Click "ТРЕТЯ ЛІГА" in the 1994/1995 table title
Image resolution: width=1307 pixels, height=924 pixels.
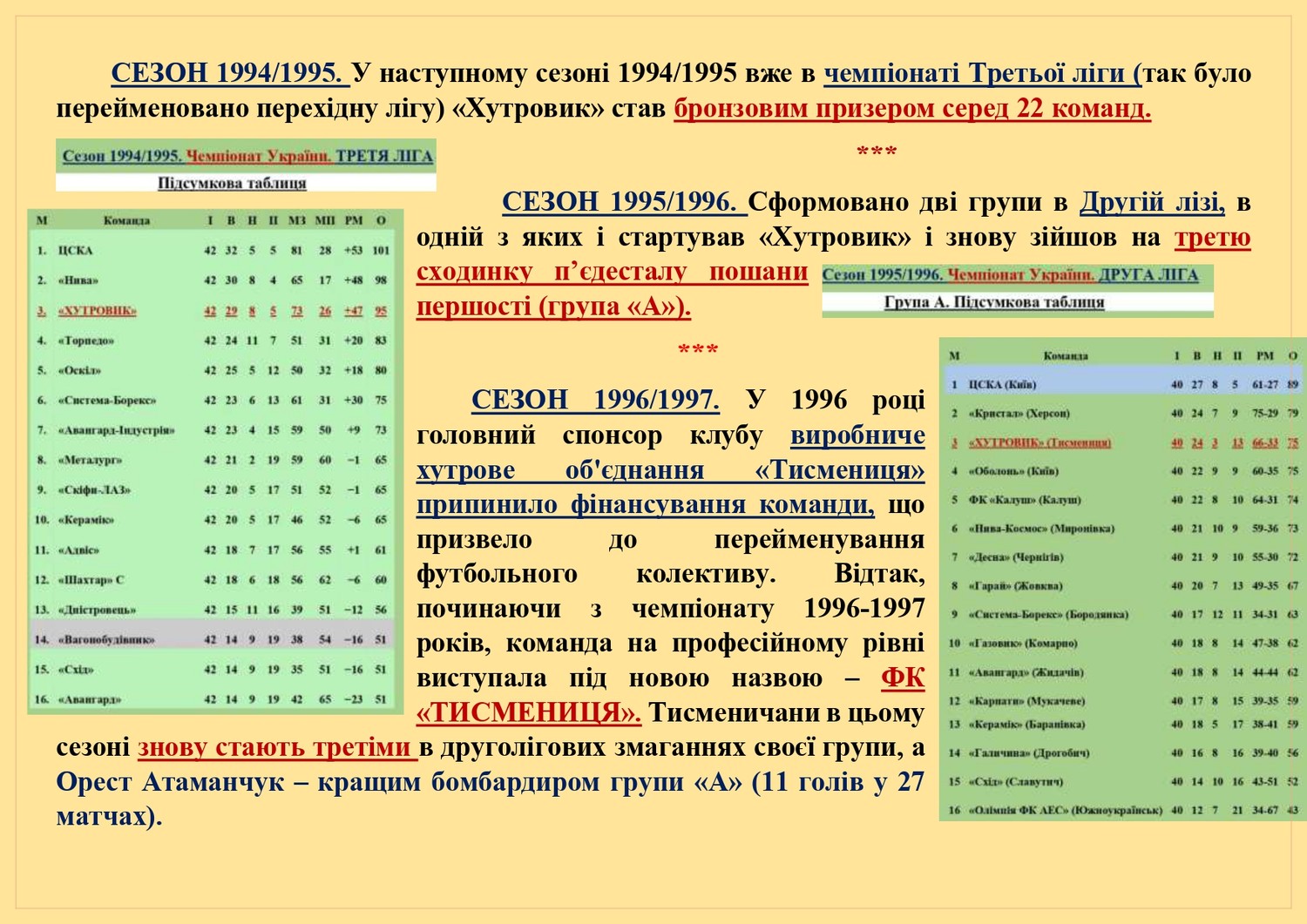click(384, 156)
